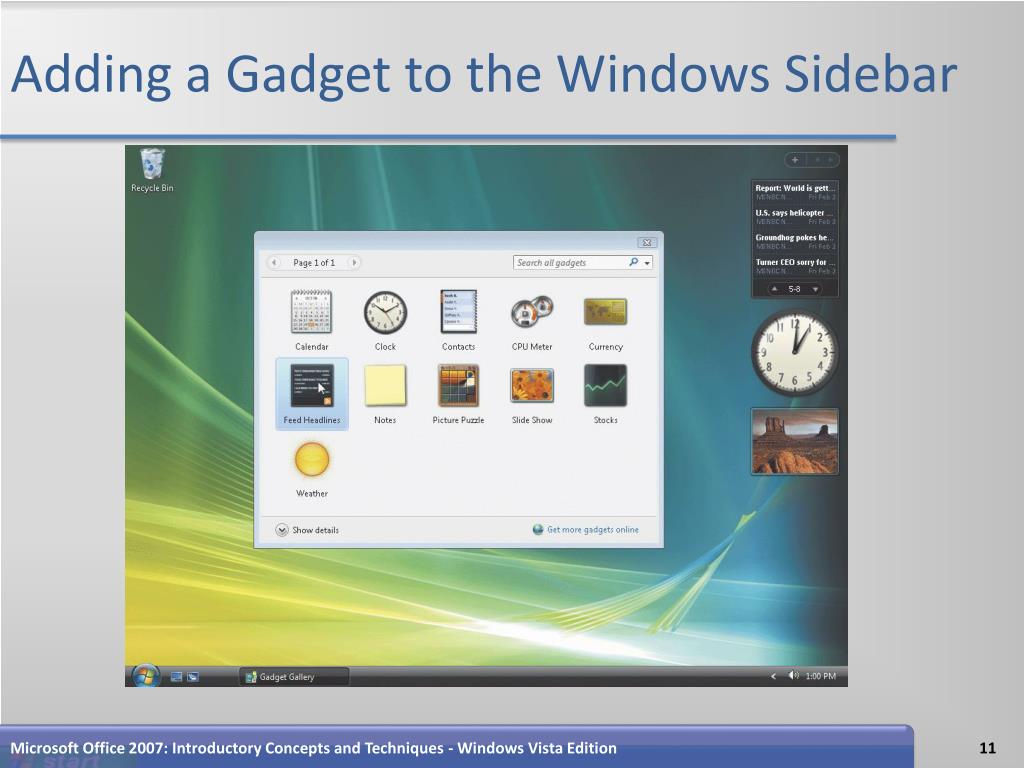The image size is (1024, 768).
Task: Show later headlines with down arrow
Action: click(815, 289)
